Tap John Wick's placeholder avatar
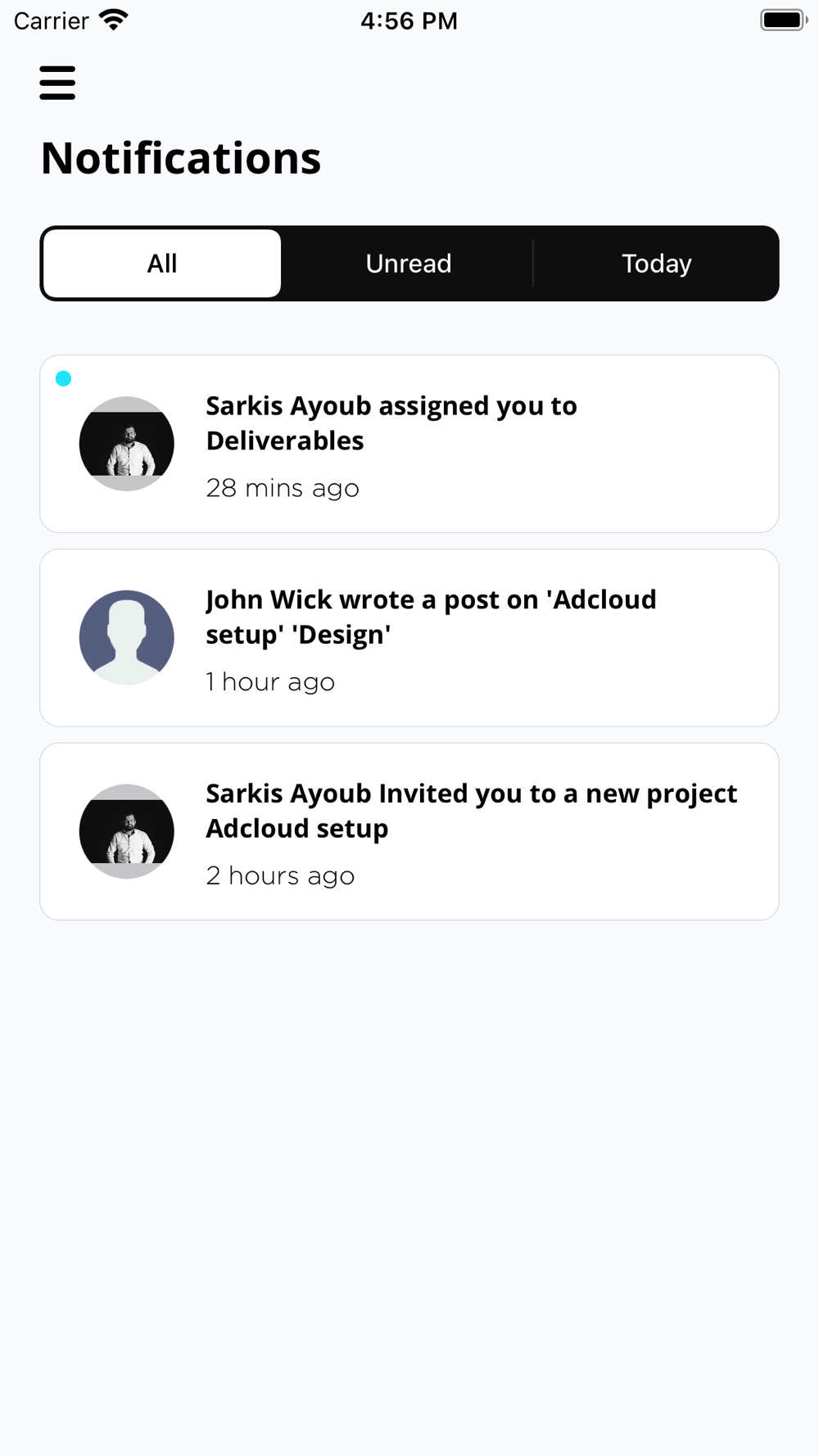 (127, 638)
